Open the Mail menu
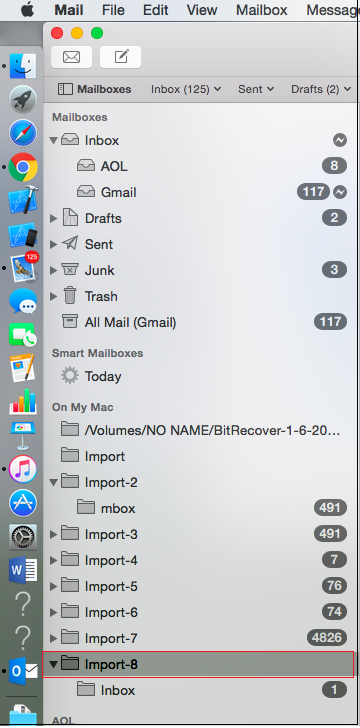Image resolution: width=360 pixels, height=728 pixels. pyautogui.click(x=68, y=10)
